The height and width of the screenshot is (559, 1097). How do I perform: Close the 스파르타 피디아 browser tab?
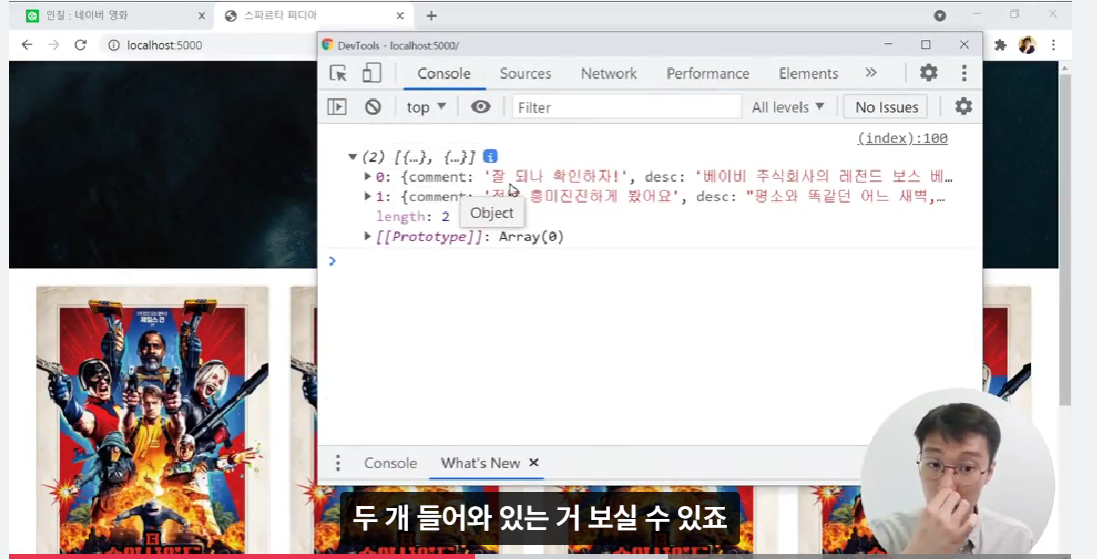click(400, 15)
